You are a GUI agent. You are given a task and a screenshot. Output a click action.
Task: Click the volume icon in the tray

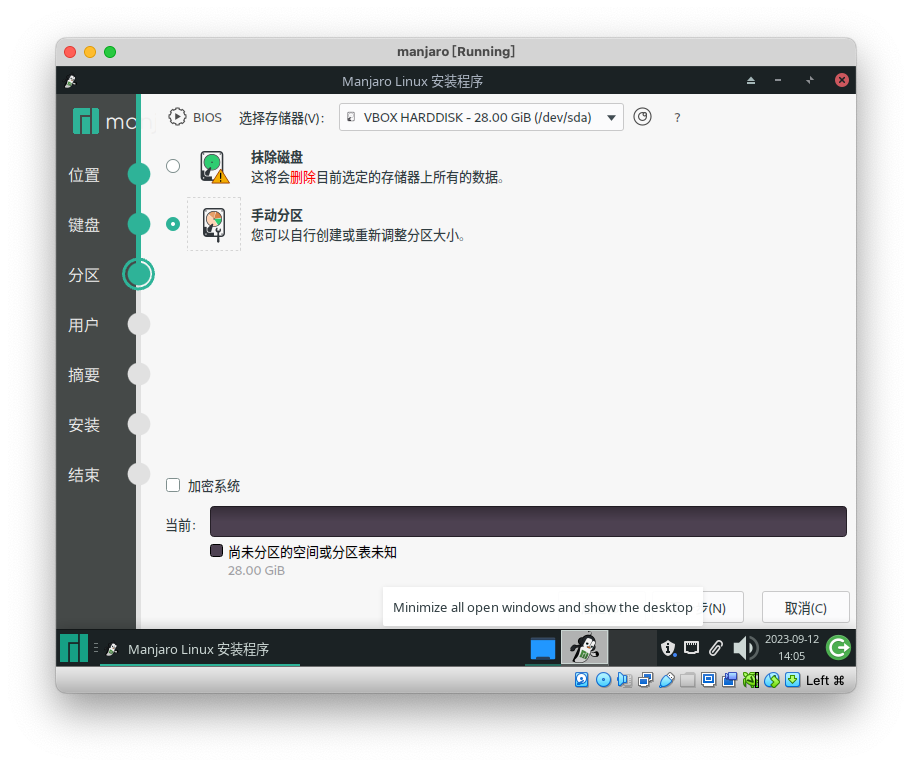click(745, 647)
